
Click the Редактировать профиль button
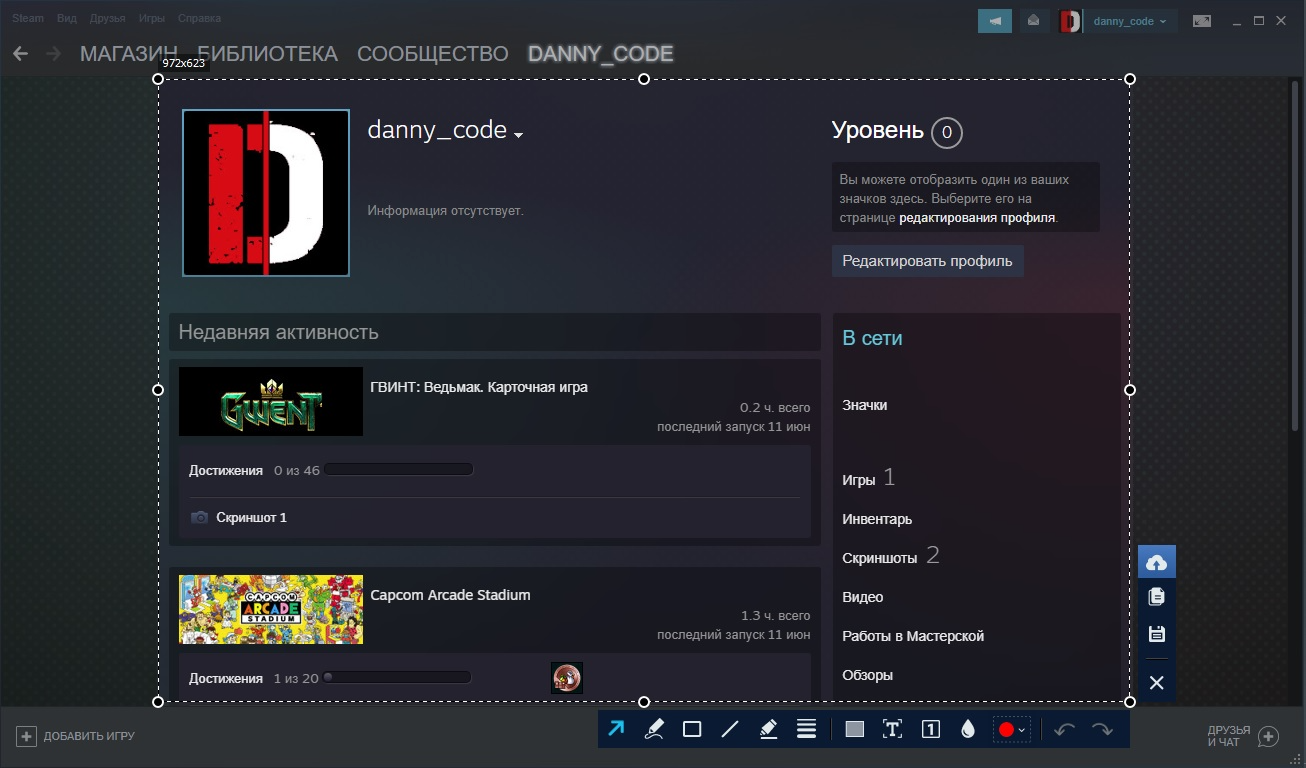point(927,261)
